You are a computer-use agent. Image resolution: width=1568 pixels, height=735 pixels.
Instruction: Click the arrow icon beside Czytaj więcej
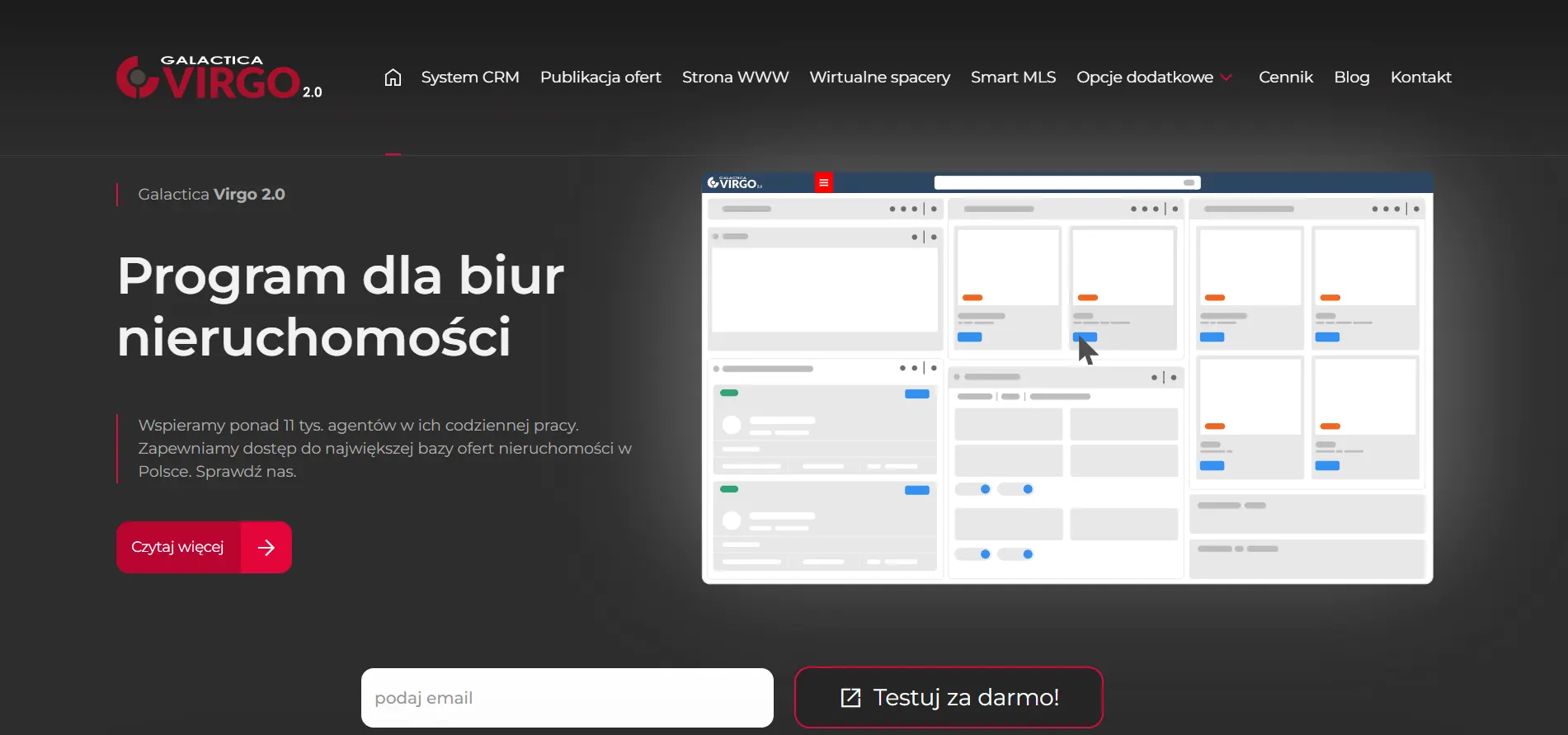click(266, 548)
